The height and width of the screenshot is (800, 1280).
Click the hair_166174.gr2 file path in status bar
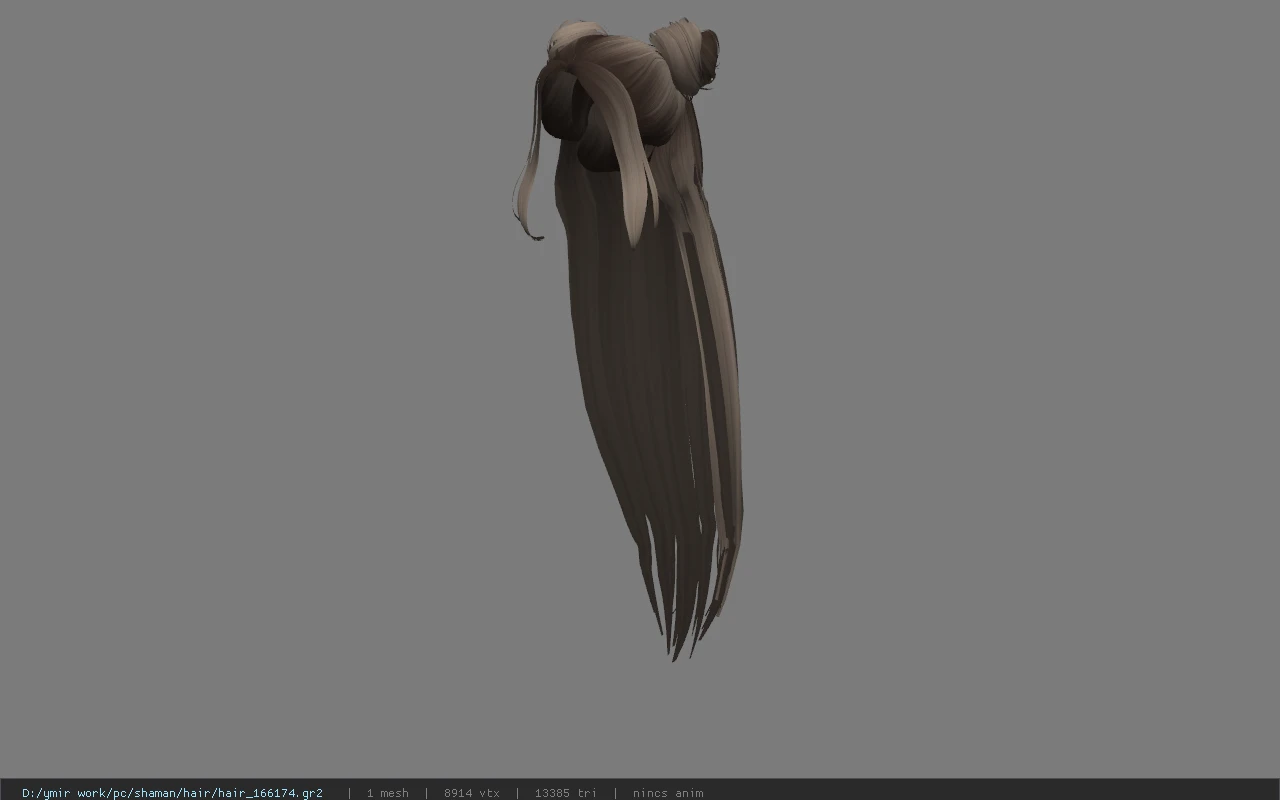[x=172, y=793]
